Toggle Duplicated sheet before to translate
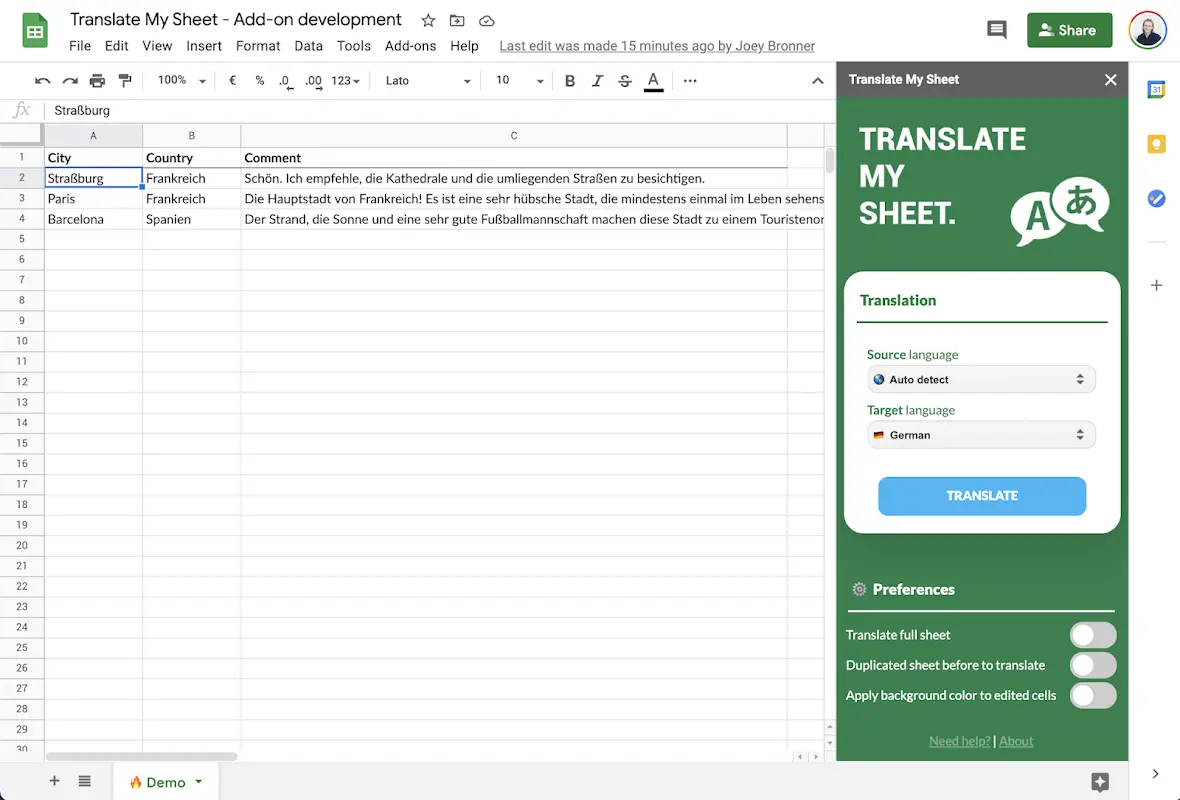Viewport: 1180px width, 800px height. (1093, 665)
